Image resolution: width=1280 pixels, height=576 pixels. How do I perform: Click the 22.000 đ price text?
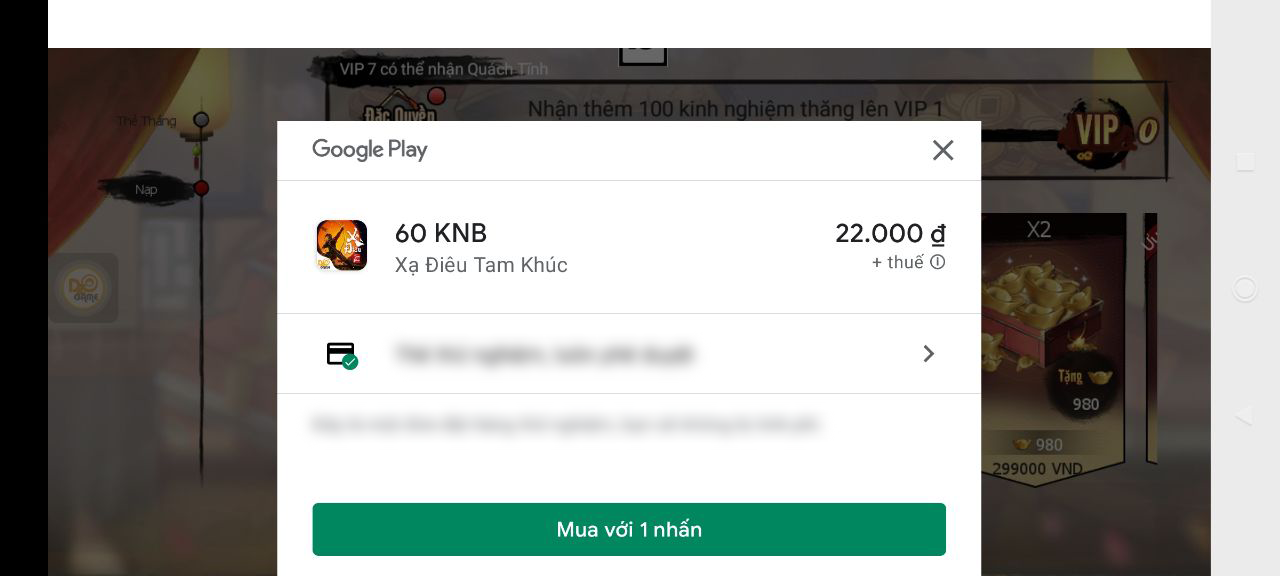(x=890, y=233)
